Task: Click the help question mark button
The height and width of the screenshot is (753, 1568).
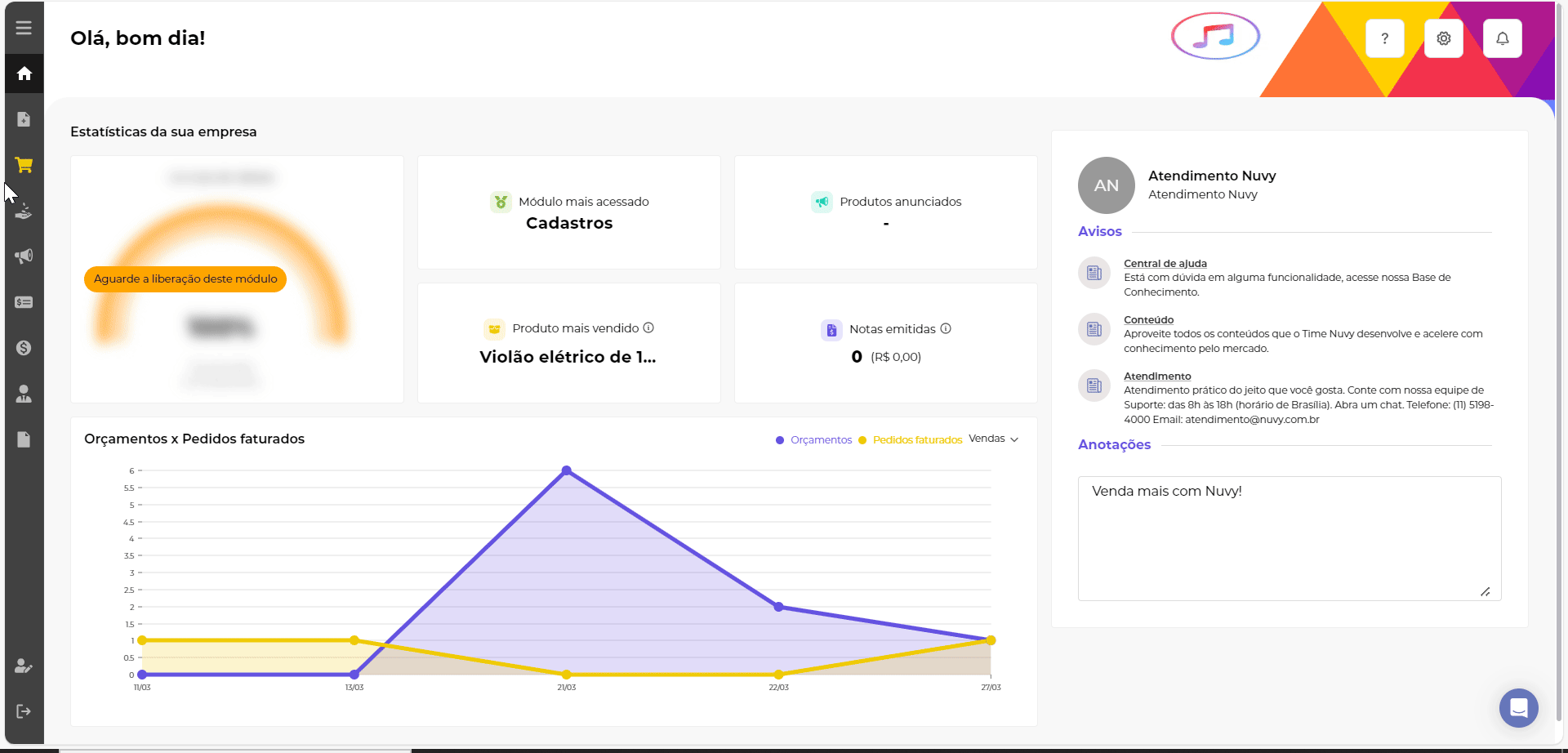Action: click(1384, 38)
